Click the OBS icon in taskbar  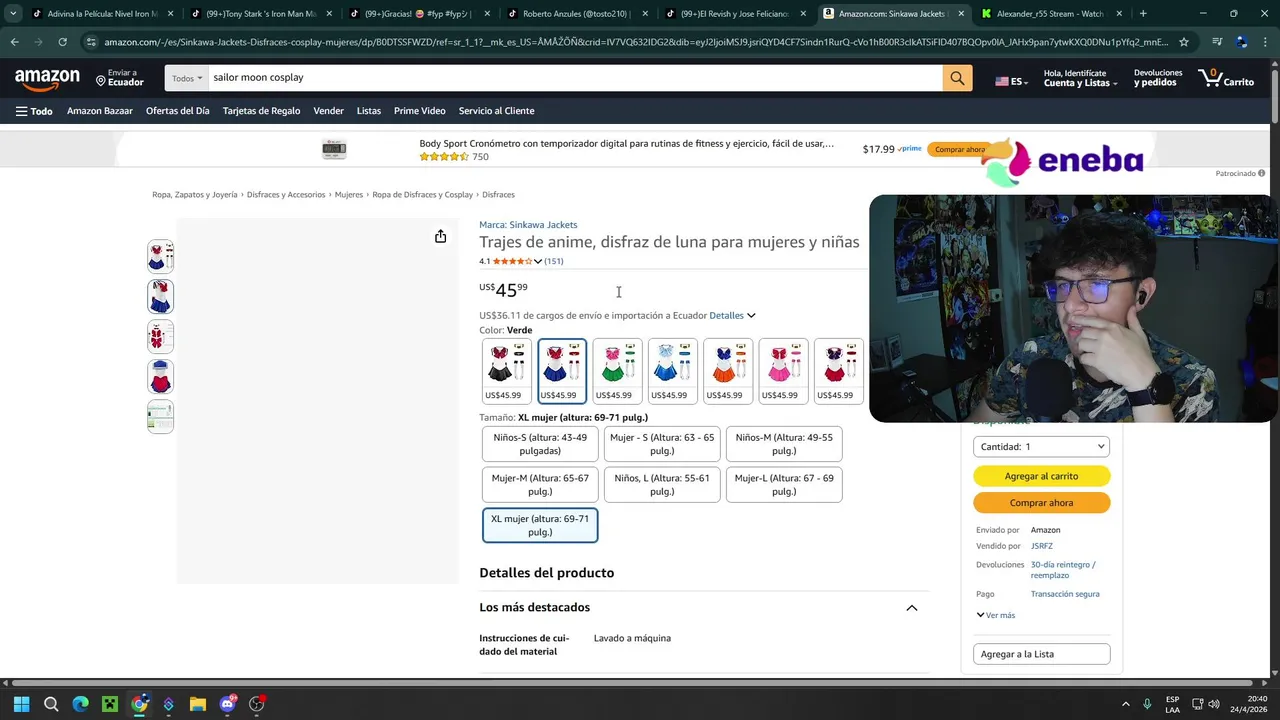click(x=257, y=704)
